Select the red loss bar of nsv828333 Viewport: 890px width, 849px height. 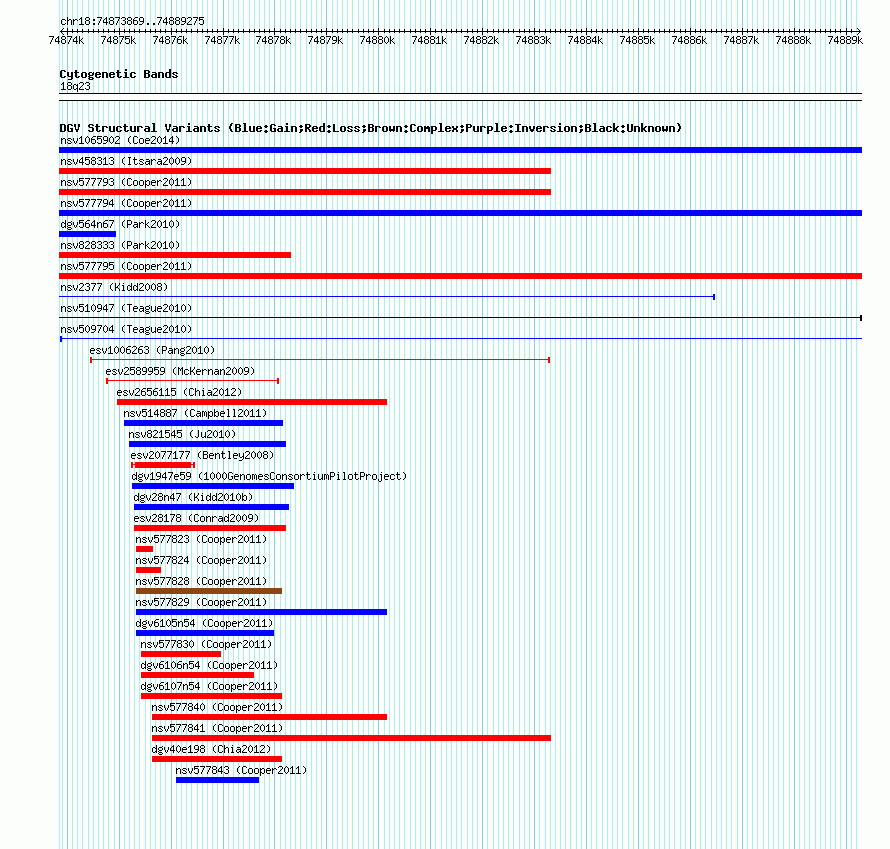click(x=175, y=255)
